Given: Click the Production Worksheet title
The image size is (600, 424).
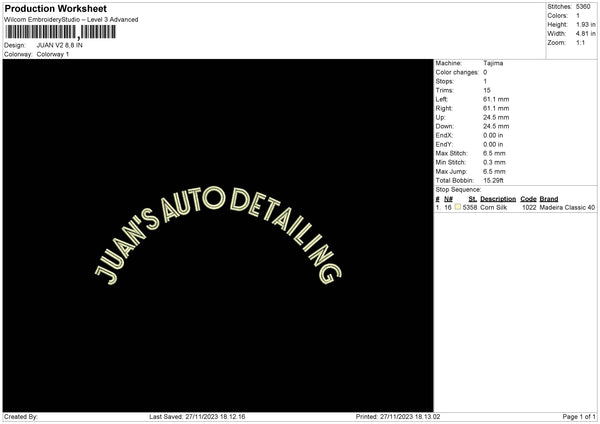Looking at the screenshot, I should point(55,8).
